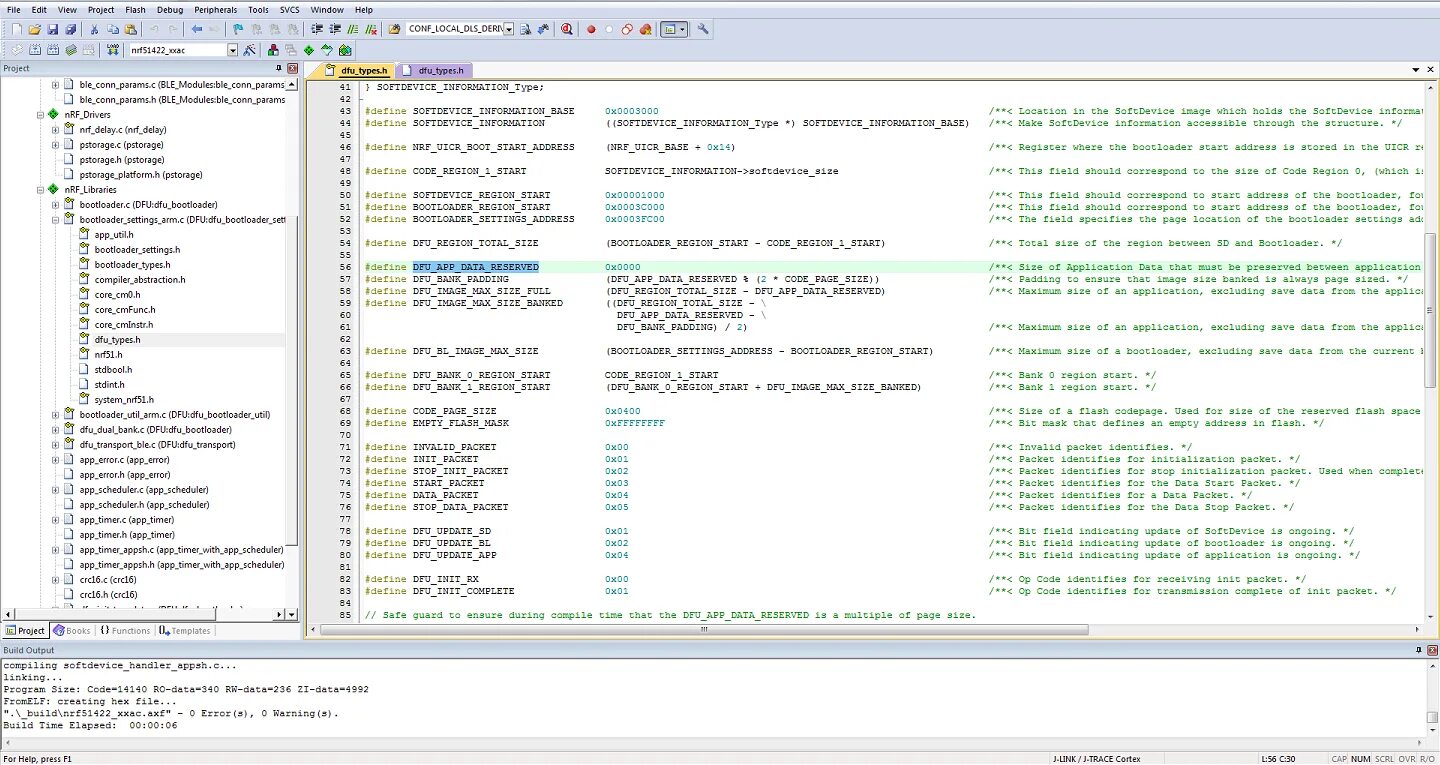Close the Build Output panel
Viewport: 1440px width, 765px height.
click(1431, 650)
